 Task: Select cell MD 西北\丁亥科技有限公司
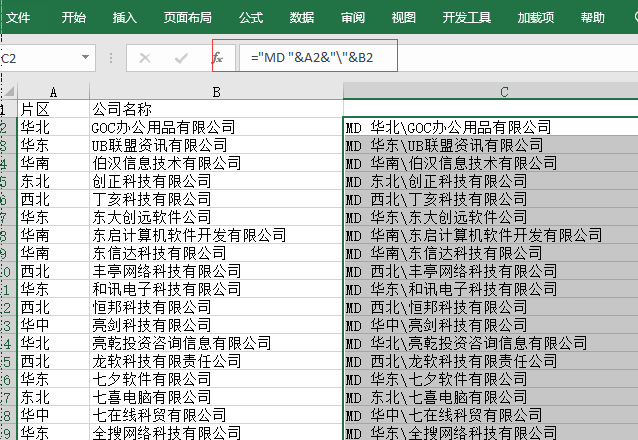click(x=491, y=199)
